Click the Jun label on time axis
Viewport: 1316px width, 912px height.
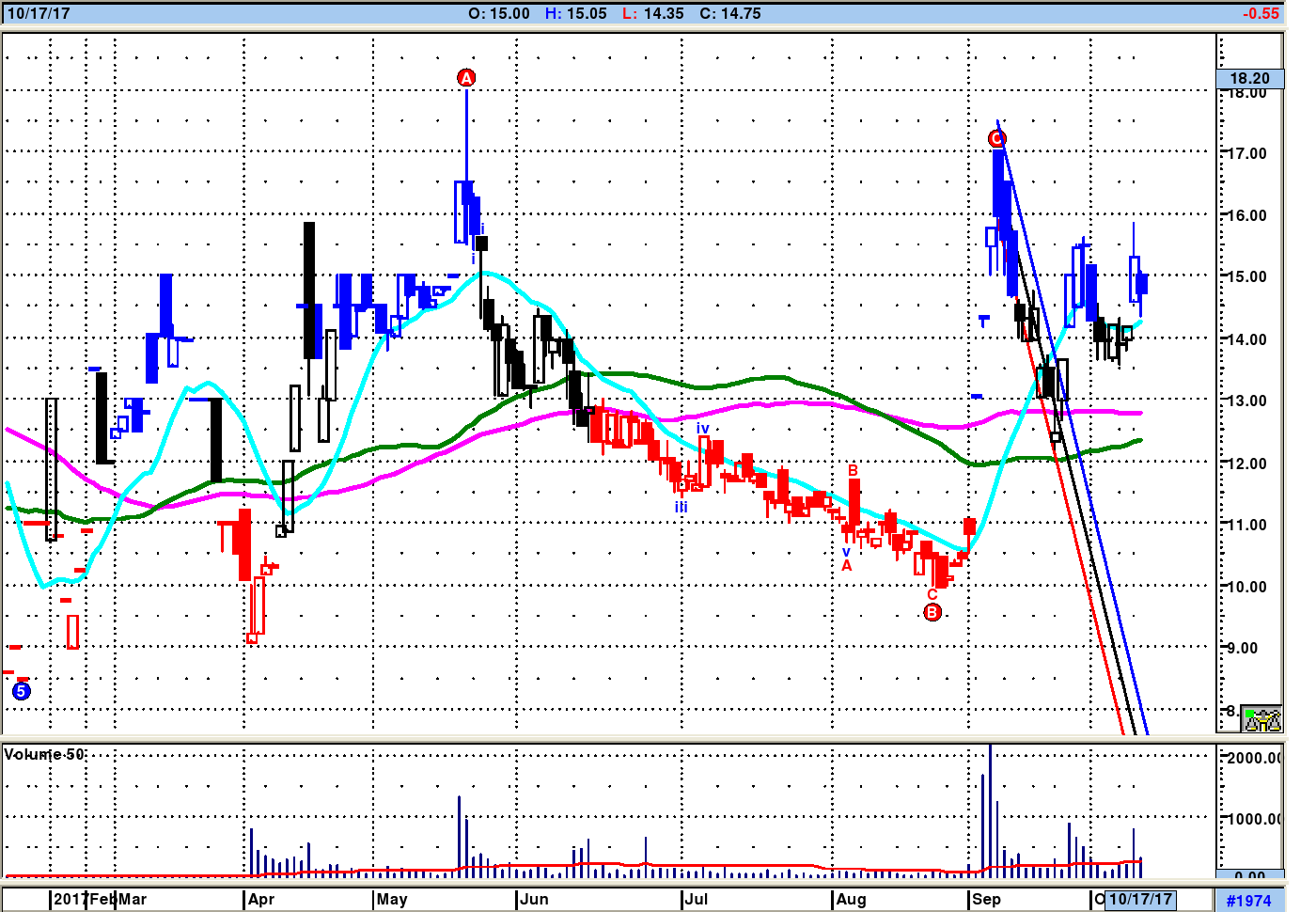pos(534,899)
